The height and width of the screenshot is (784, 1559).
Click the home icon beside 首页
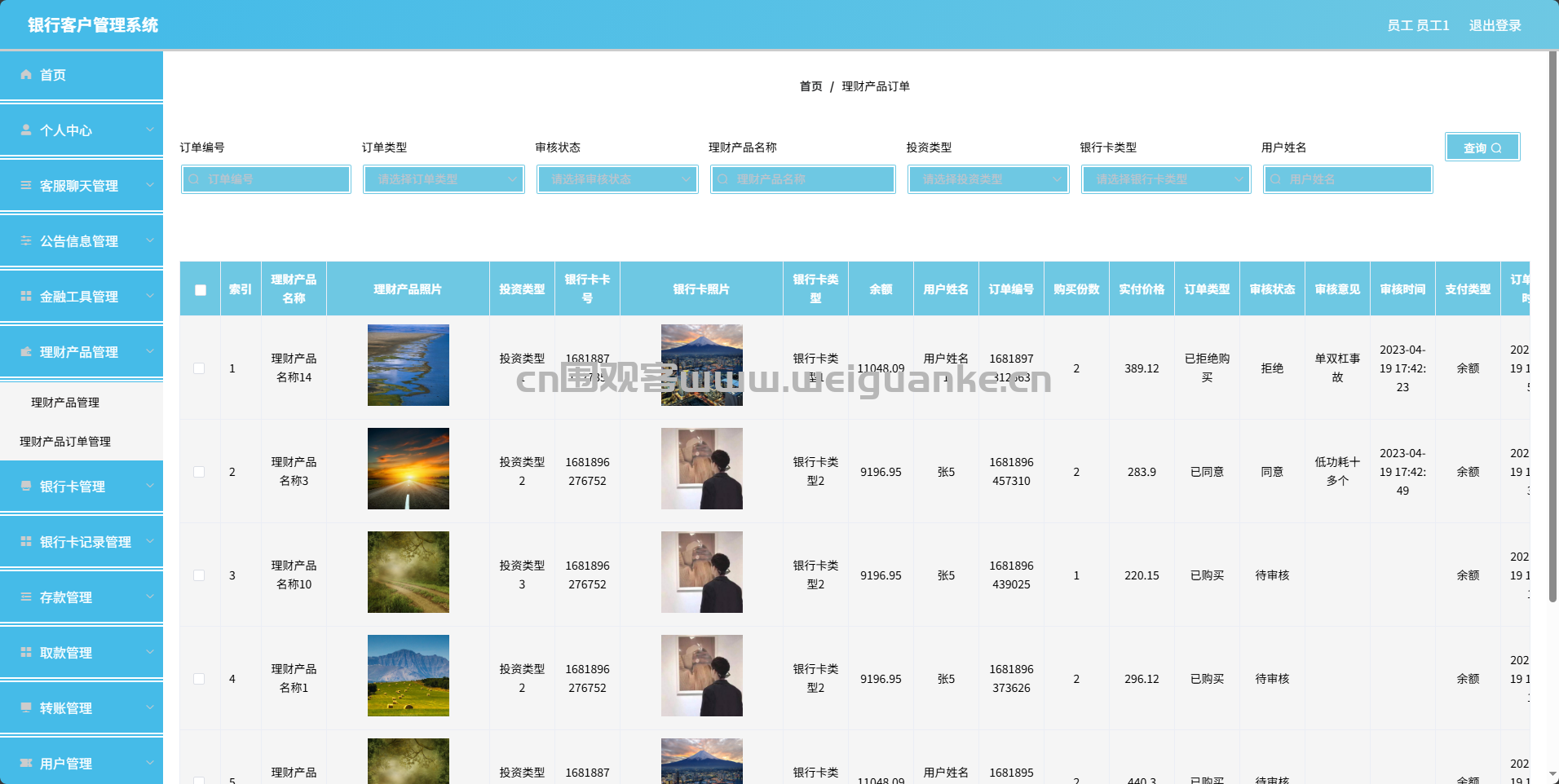click(26, 74)
